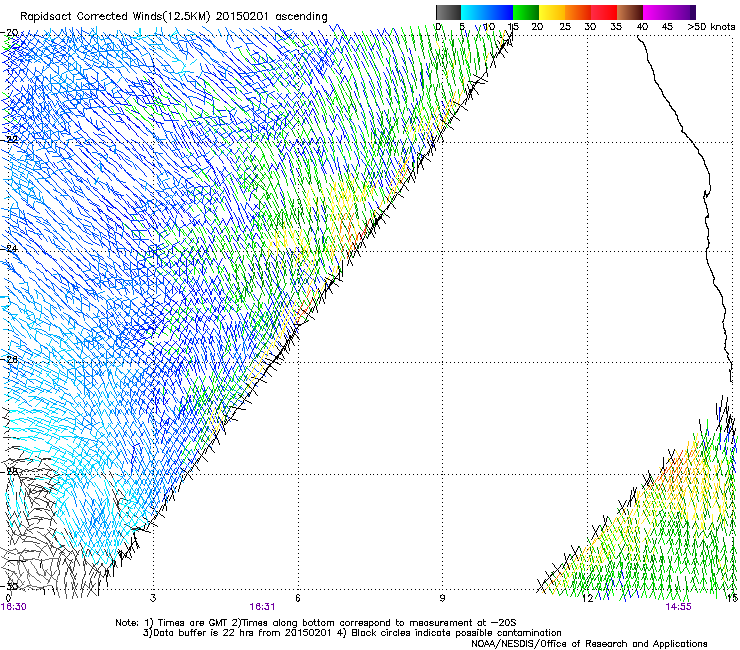Screen dimensions: 740x650
Task: Click the orange 25-30 knots legend swatch
Action: (578, 12)
